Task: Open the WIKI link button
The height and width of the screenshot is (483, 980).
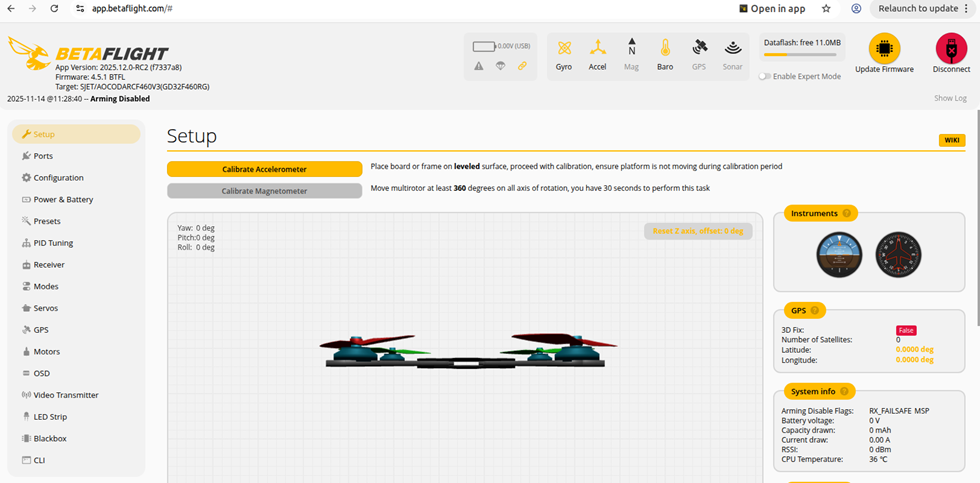Action: [x=951, y=140]
